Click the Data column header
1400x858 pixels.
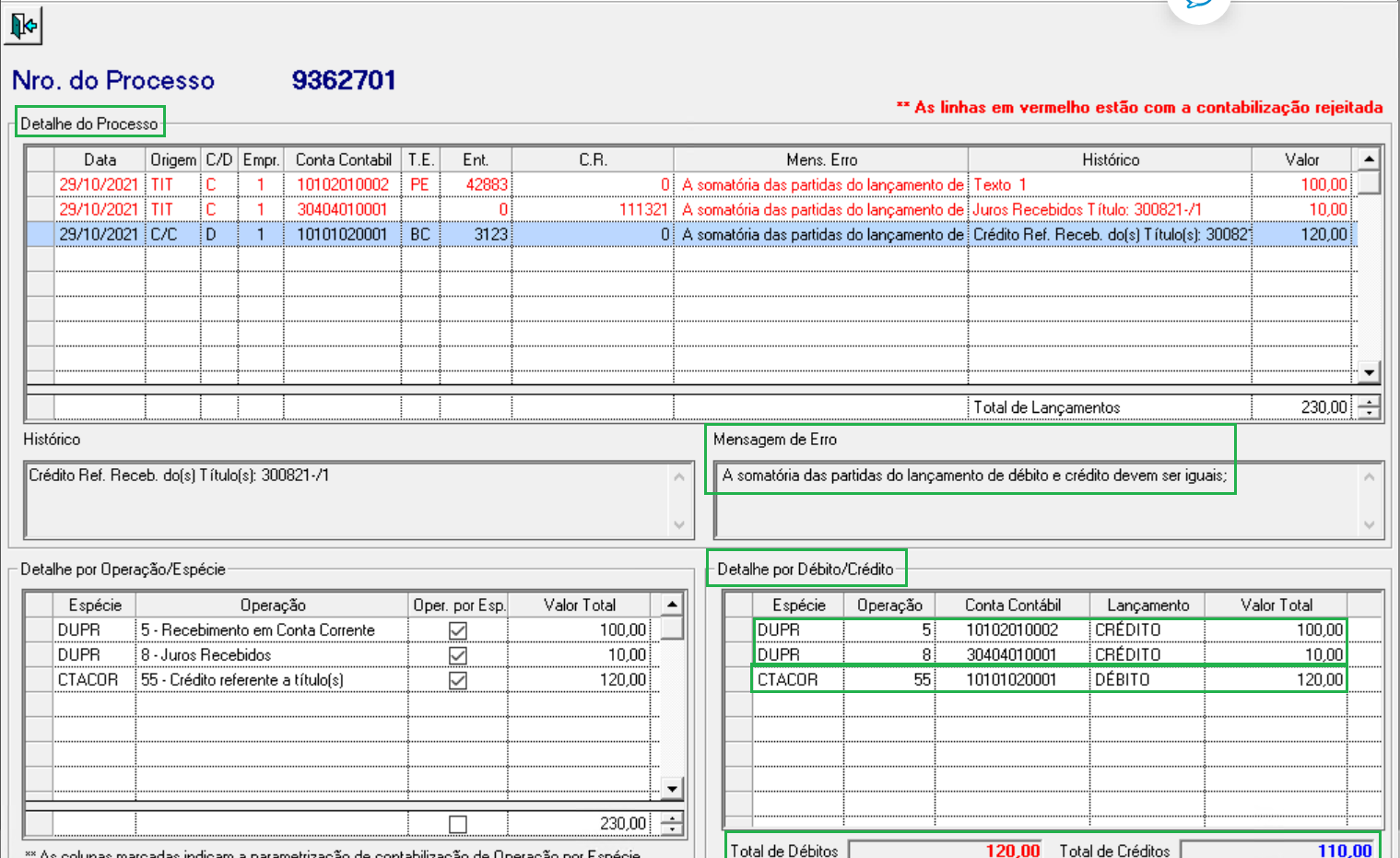tap(100, 159)
